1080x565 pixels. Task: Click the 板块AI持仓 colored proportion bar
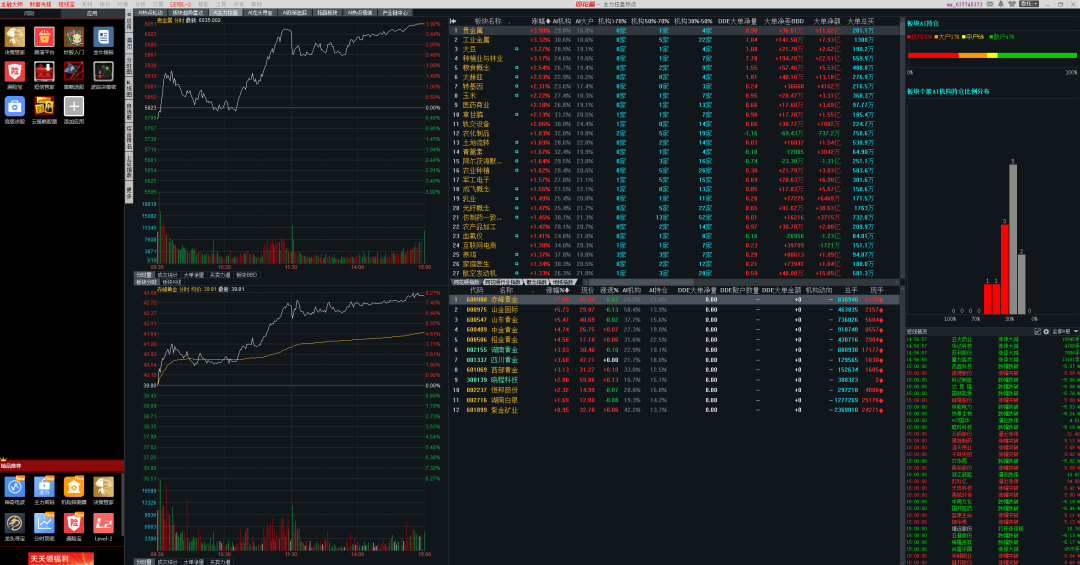pos(992,54)
